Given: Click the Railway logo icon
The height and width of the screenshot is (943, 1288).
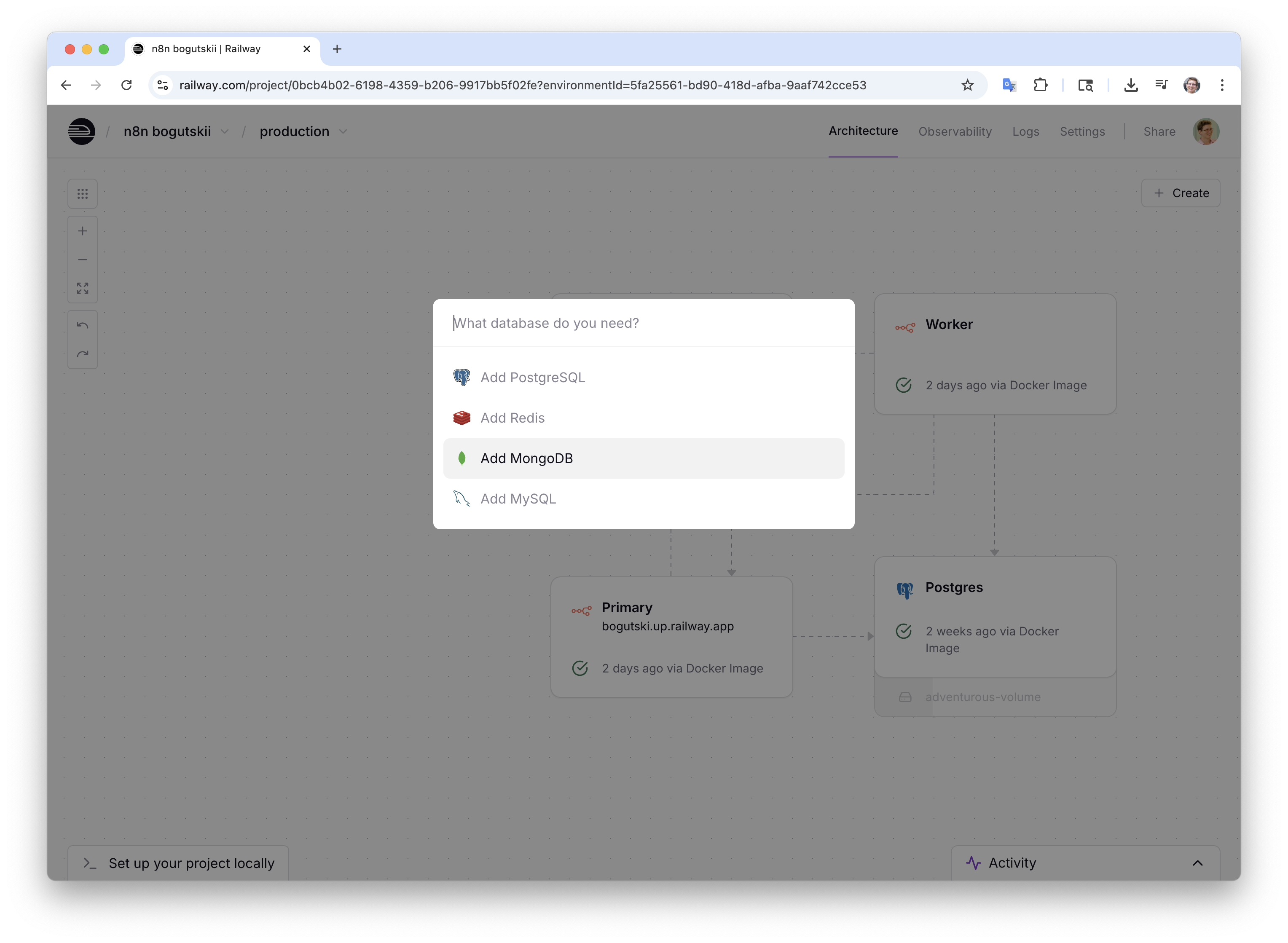Looking at the screenshot, I should point(82,131).
